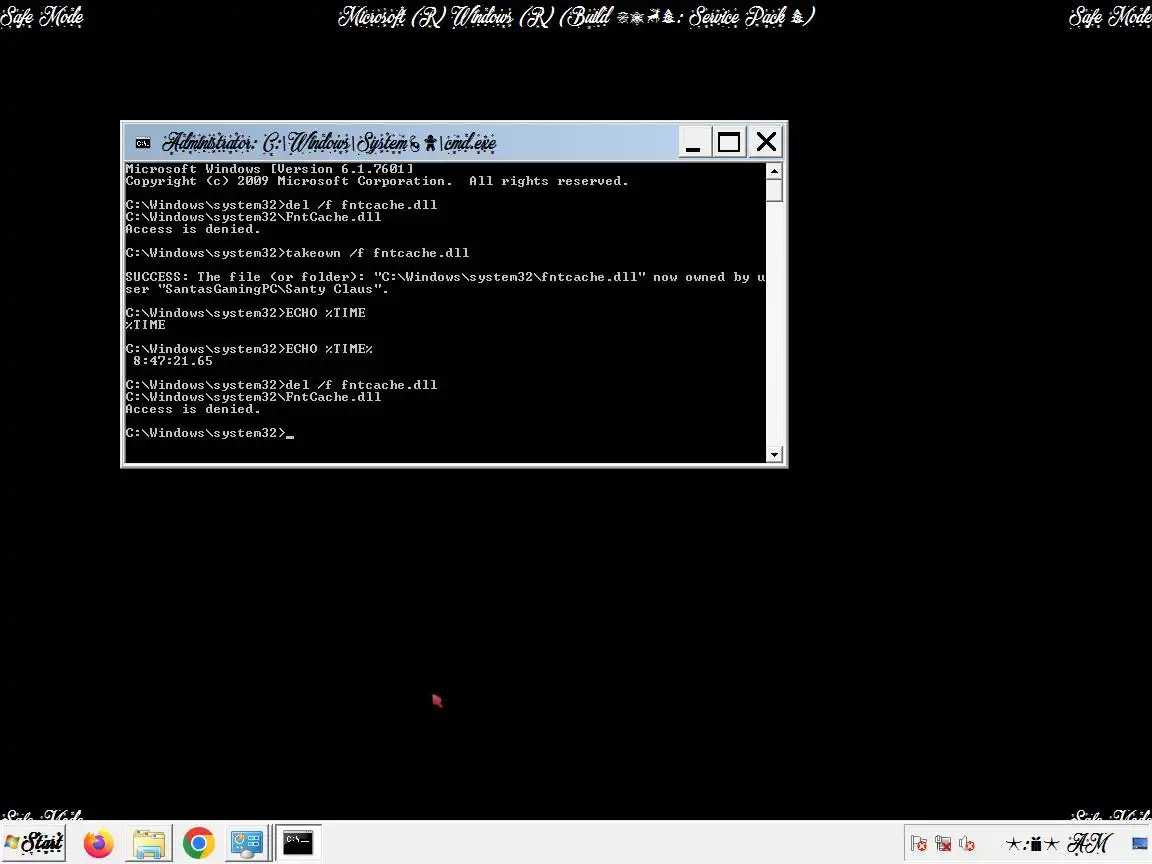The image size is (1152, 864).
Task: Click the "Microsoft Windows [Version 6.1.7601]" line
Action: [269, 169]
